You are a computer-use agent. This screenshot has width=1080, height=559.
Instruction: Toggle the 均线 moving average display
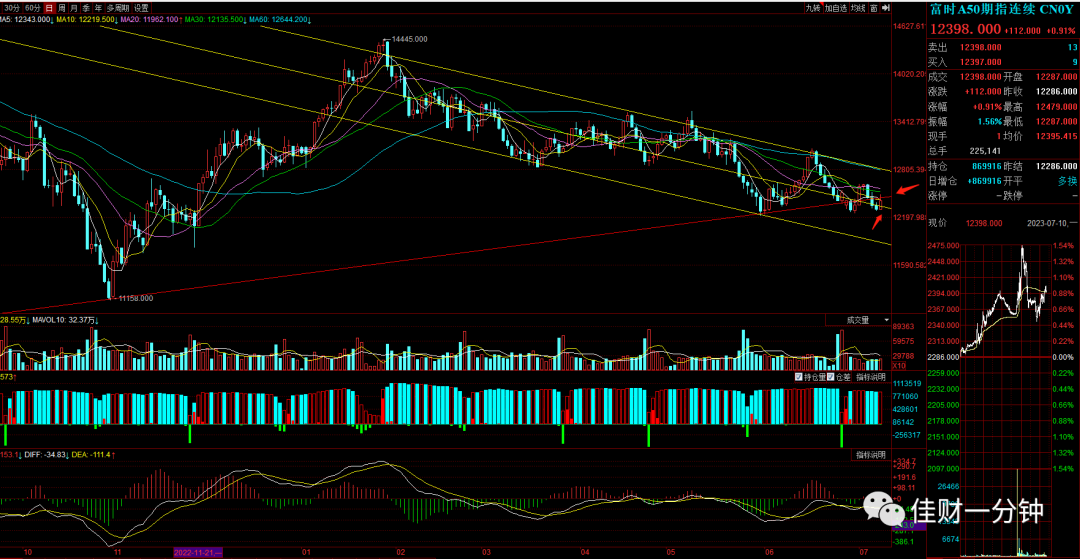coord(858,8)
